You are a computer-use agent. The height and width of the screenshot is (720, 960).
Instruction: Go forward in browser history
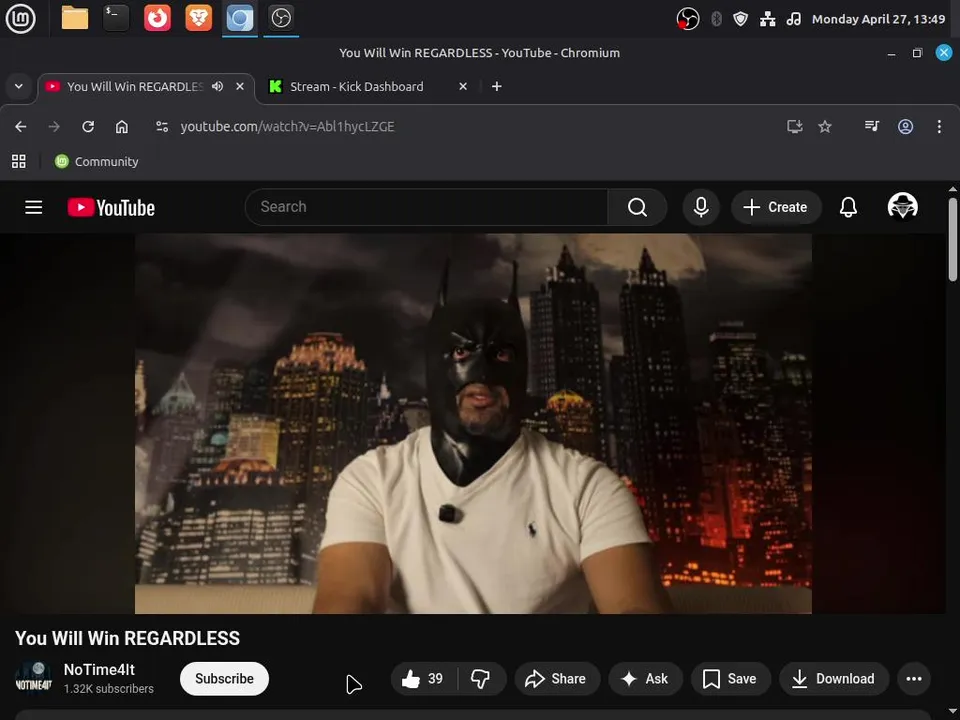click(x=54, y=127)
